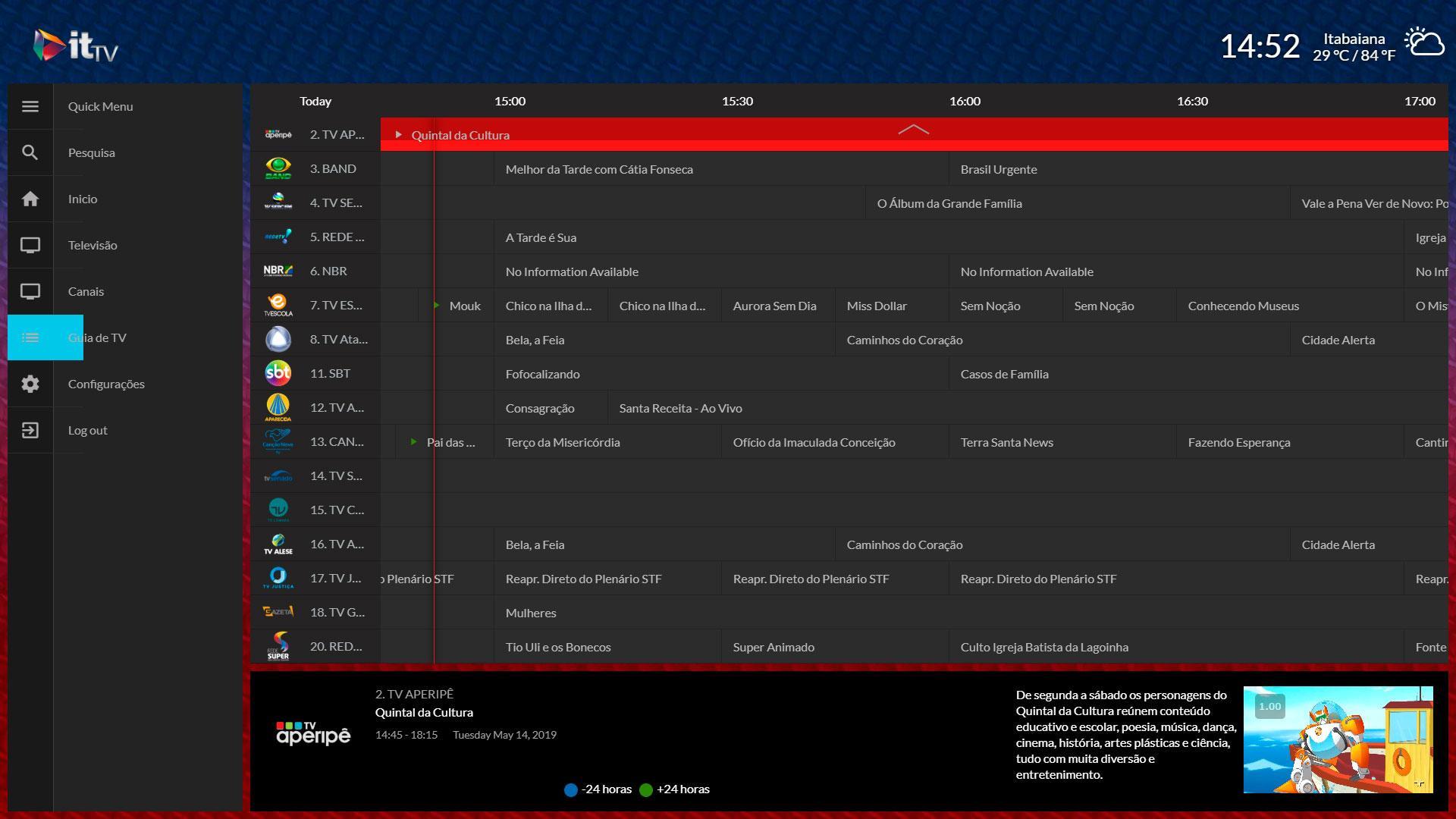The height and width of the screenshot is (819, 1456).
Task: Select the TV Justiça channel logo
Action: click(x=278, y=578)
